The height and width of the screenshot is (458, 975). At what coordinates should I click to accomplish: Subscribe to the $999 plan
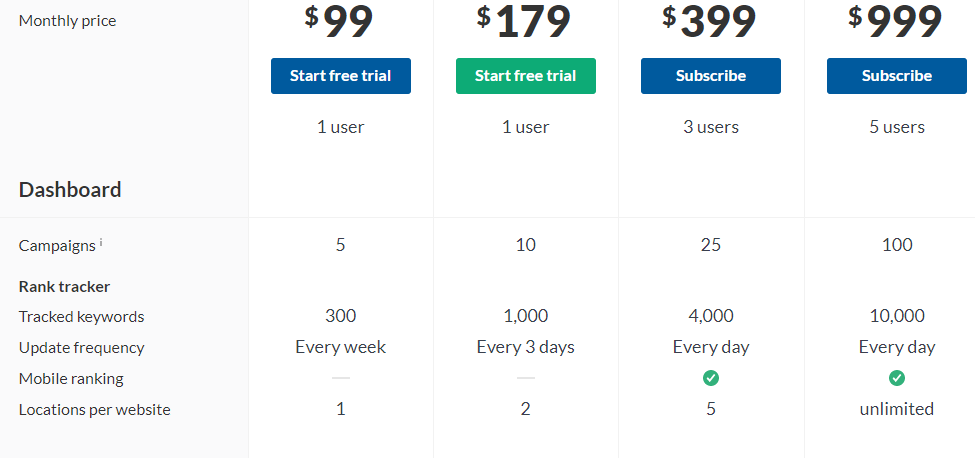click(897, 76)
